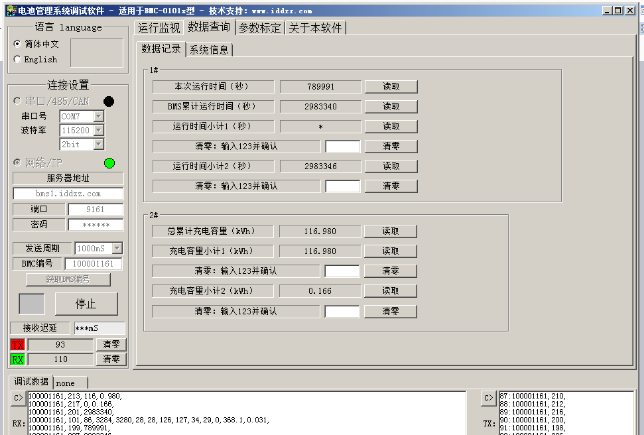
Task: Click confirm input for 充电容量小计1 clear
Action: tap(342, 271)
